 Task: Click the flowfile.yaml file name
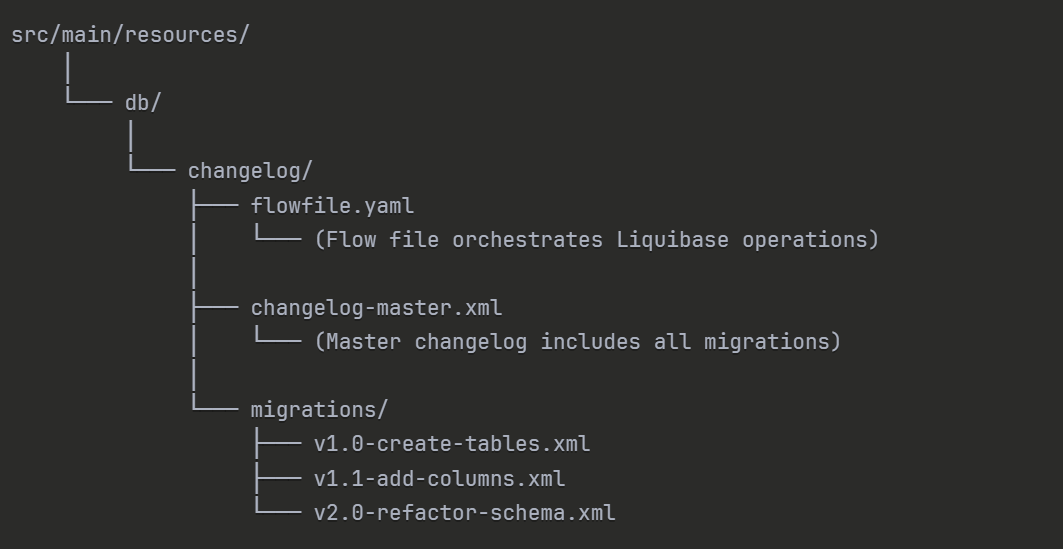(332, 206)
